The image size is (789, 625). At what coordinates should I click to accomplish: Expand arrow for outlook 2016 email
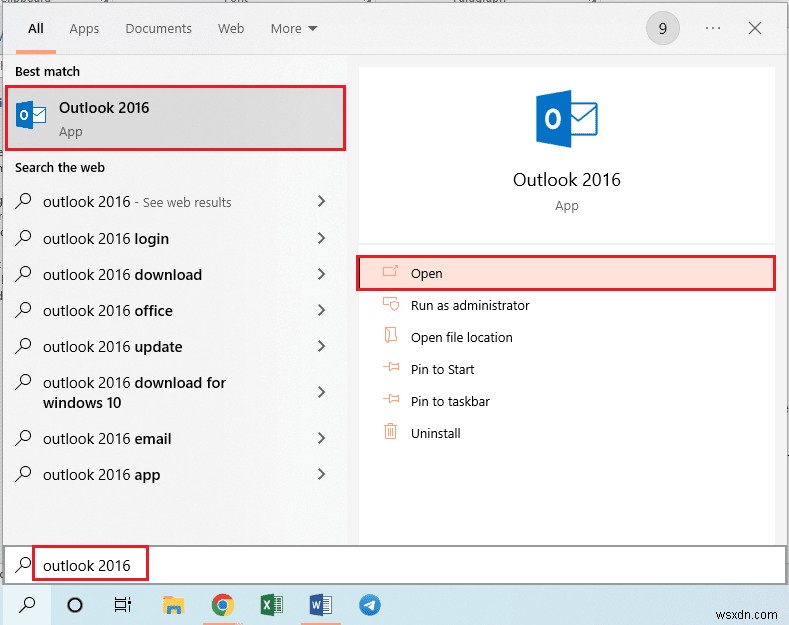322,438
